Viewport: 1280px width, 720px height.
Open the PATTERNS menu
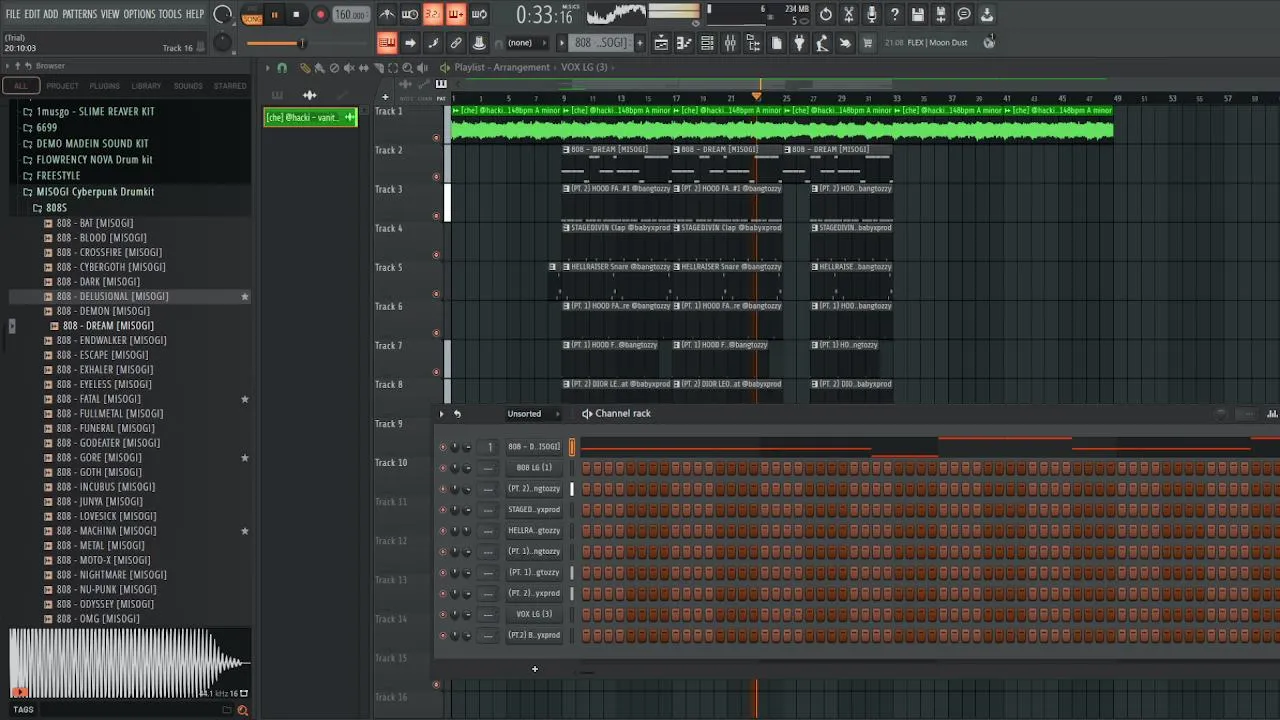coord(79,14)
